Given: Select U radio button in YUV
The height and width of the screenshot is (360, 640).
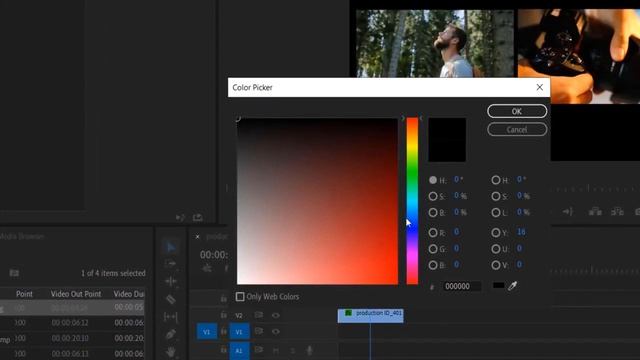Looking at the screenshot, I should pos(496,249).
